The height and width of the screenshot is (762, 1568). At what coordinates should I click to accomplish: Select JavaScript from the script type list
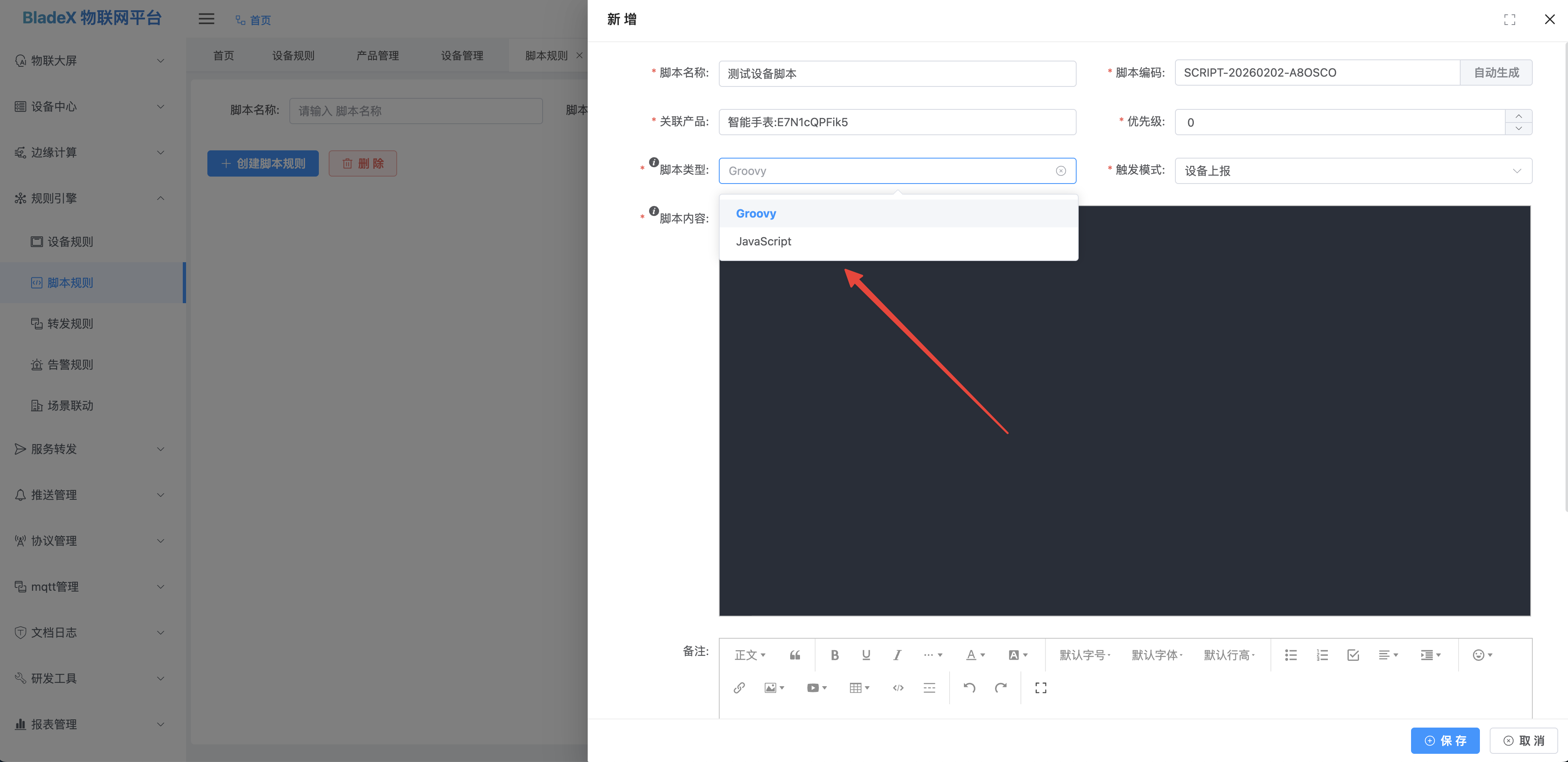(x=764, y=241)
